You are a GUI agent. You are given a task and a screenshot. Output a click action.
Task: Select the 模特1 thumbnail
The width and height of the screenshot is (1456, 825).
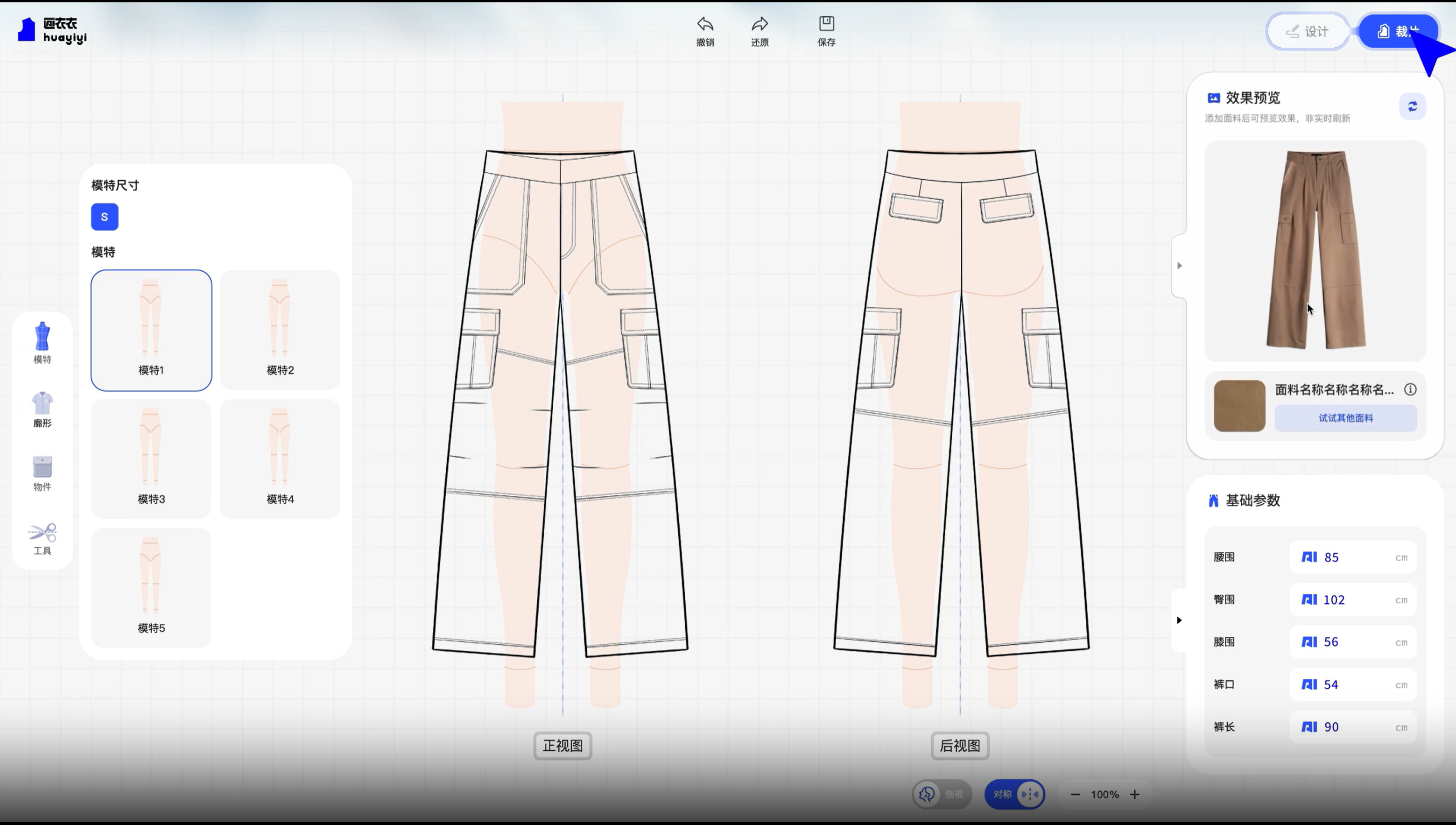(151, 331)
